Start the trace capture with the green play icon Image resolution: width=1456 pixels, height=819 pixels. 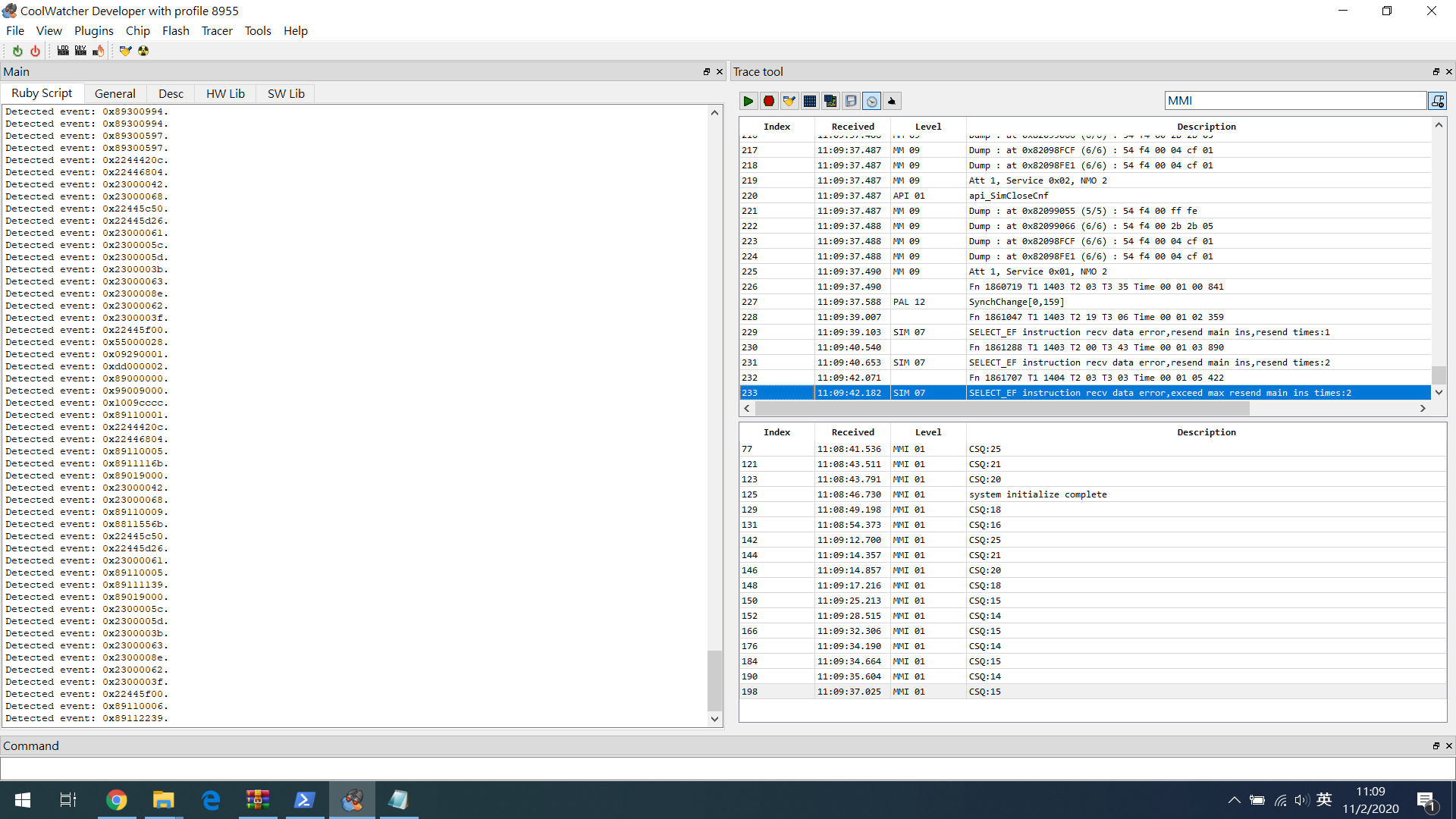tap(748, 101)
